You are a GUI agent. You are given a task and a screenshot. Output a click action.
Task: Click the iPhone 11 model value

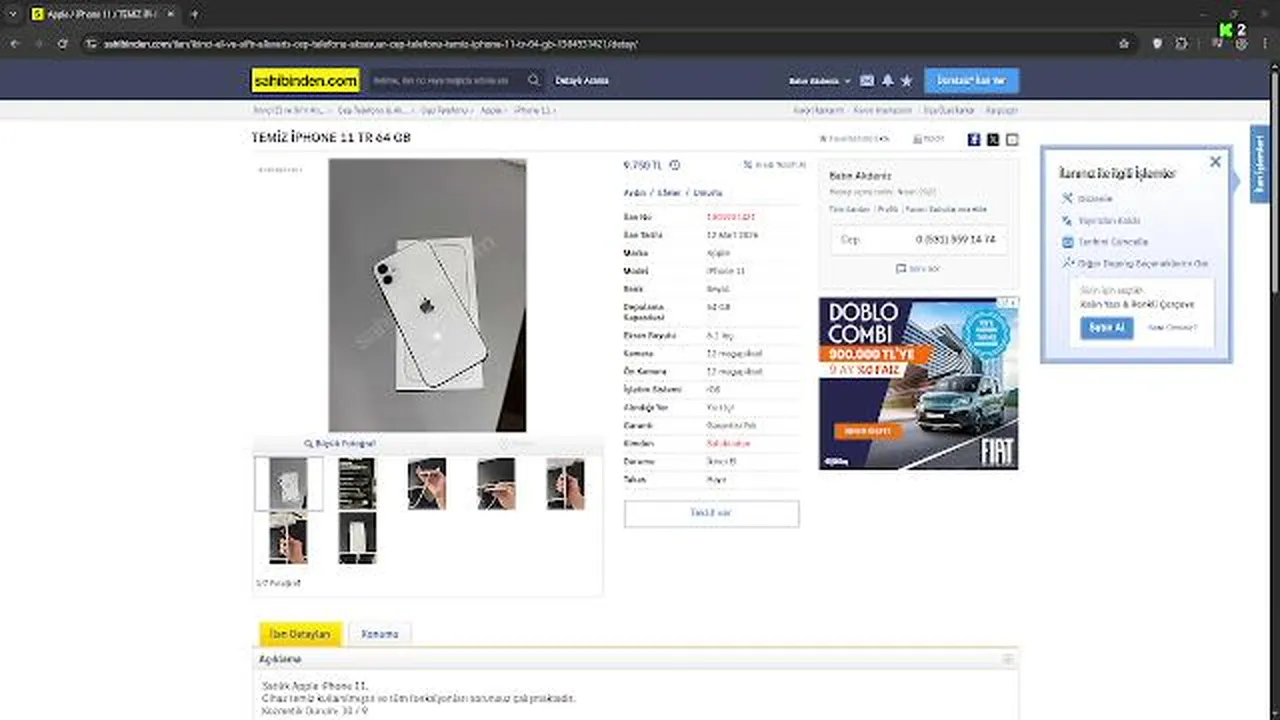point(725,271)
